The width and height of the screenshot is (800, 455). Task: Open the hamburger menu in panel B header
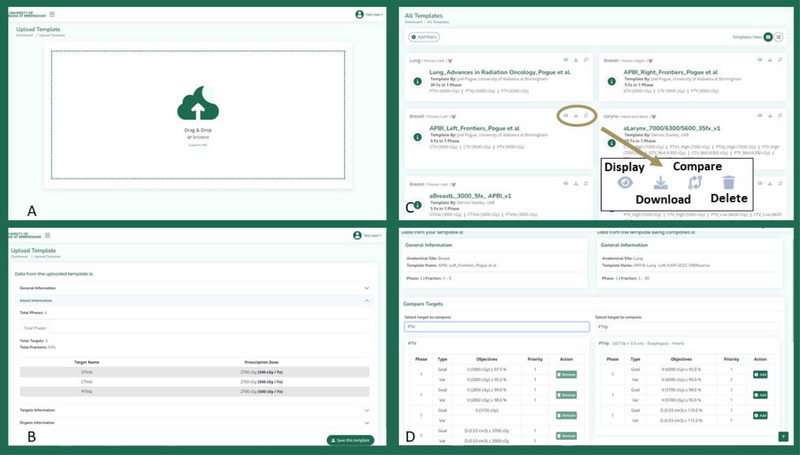point(47,235)
